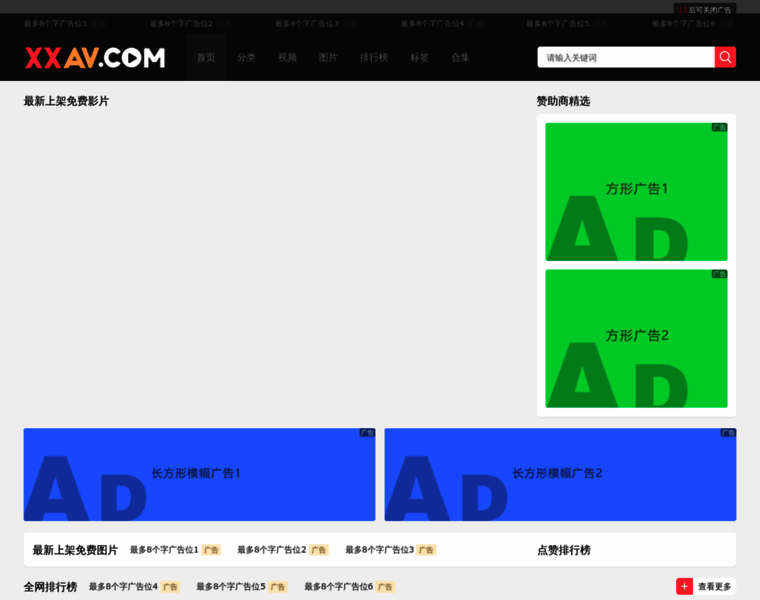Click the 最新上架免费影片 heading
Screen dimensions: 760x600
tap(66, 101)
